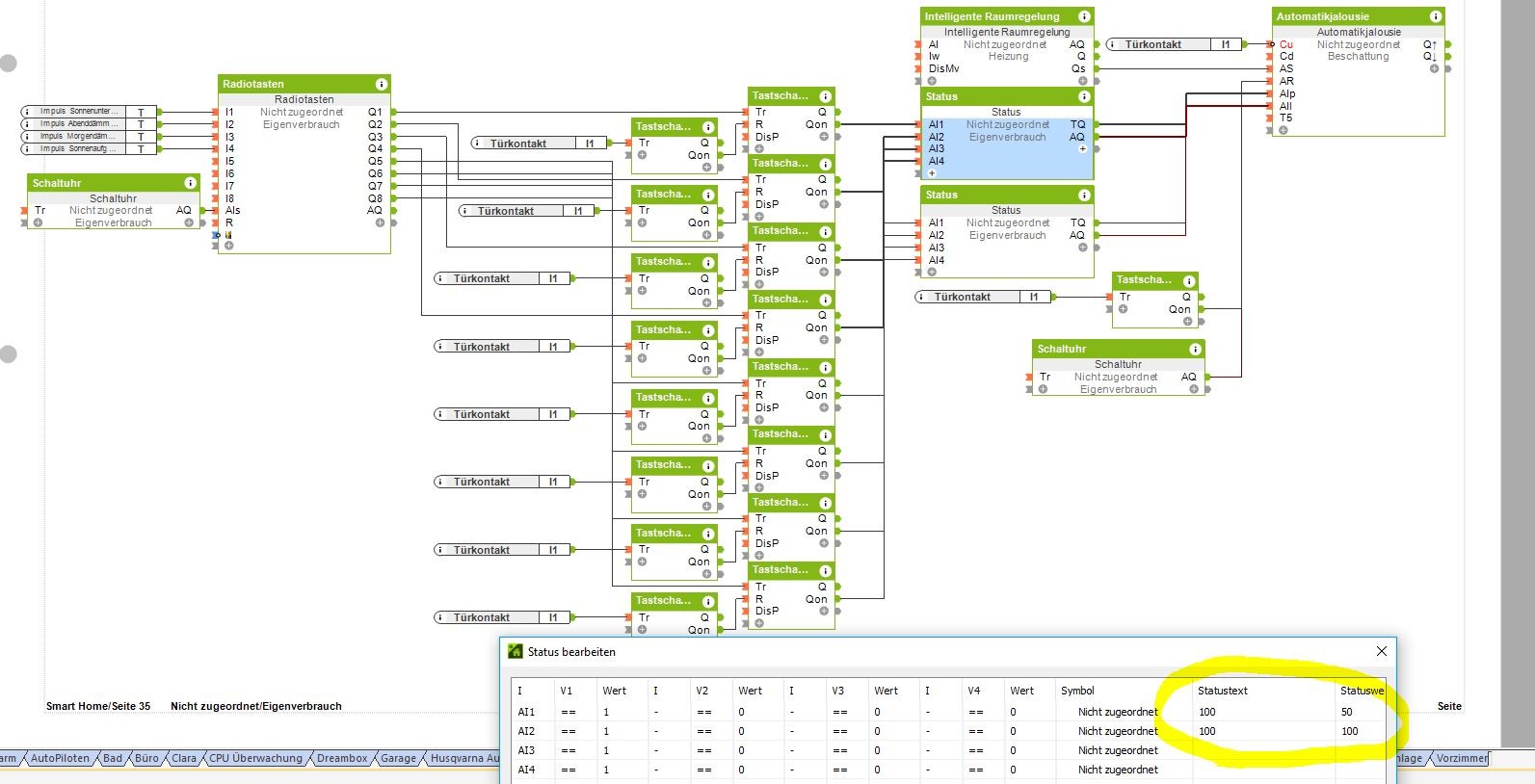Click Türkontakt input next to Intelligente Raumregelung
Viewport: 1535px width, 784px height.
click(1173, 44)
